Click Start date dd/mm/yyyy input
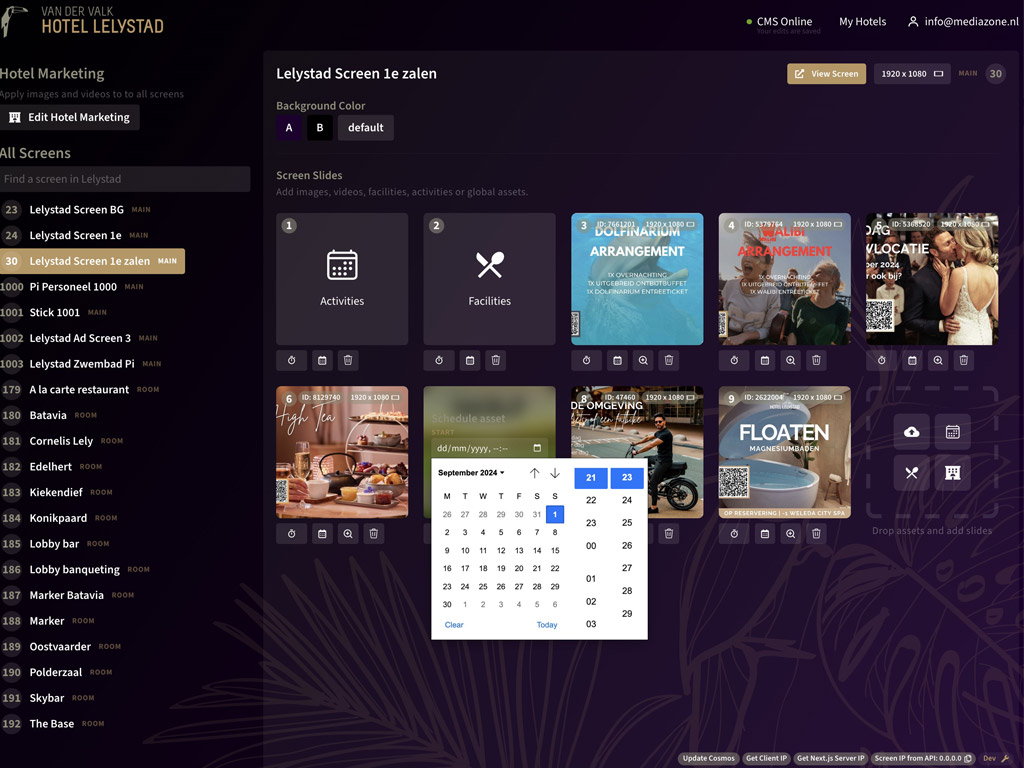This screenshot has width=1024, height=768. 490,448
